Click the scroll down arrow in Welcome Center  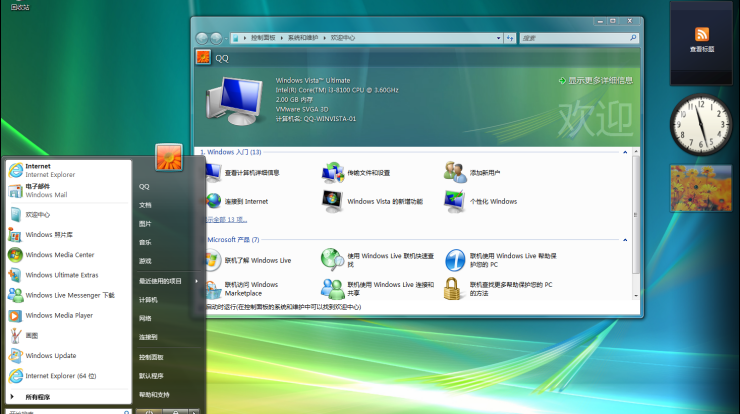coord(636,296)
